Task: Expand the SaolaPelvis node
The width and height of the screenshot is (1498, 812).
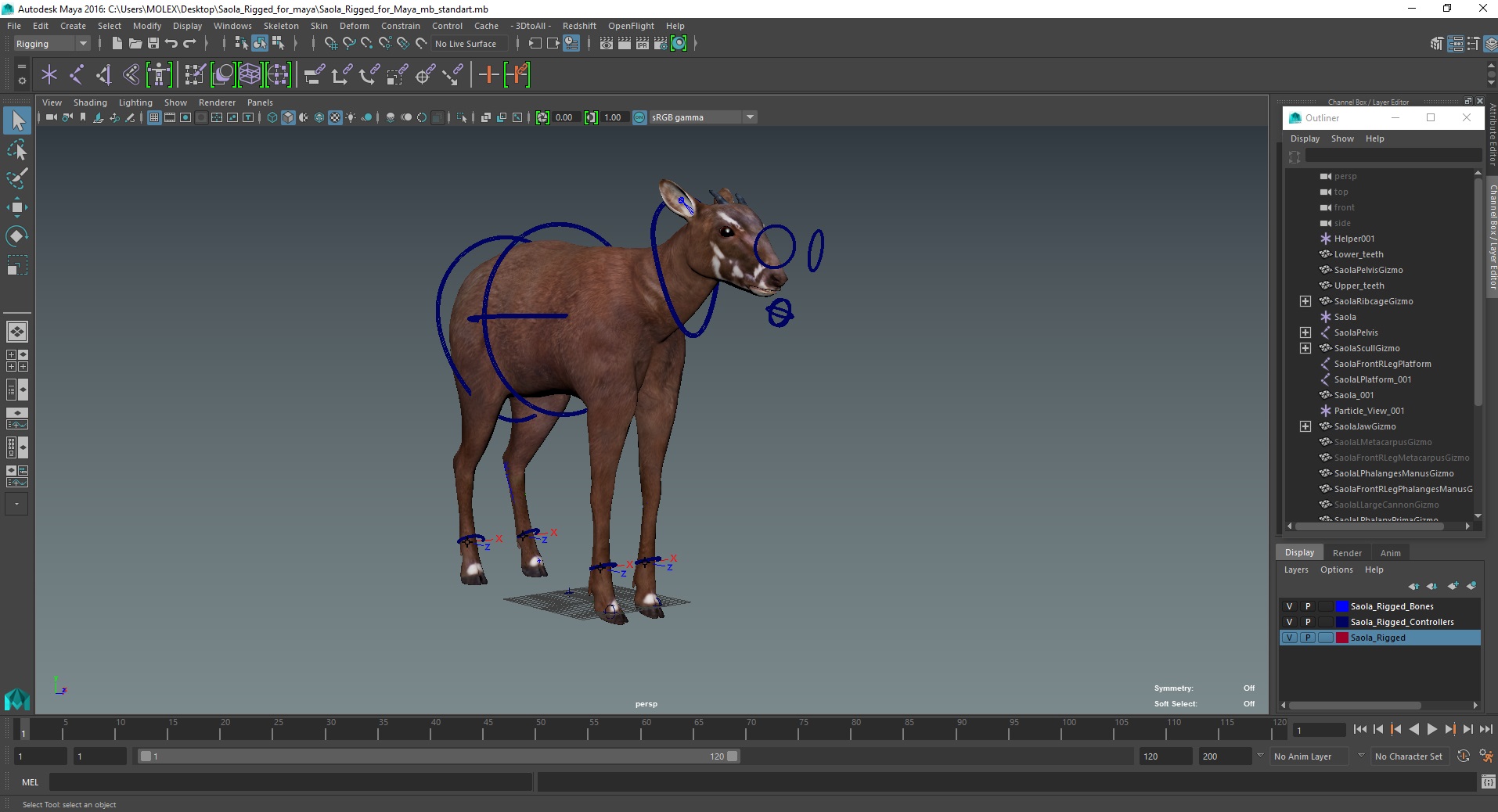Action: point(1305,332)
